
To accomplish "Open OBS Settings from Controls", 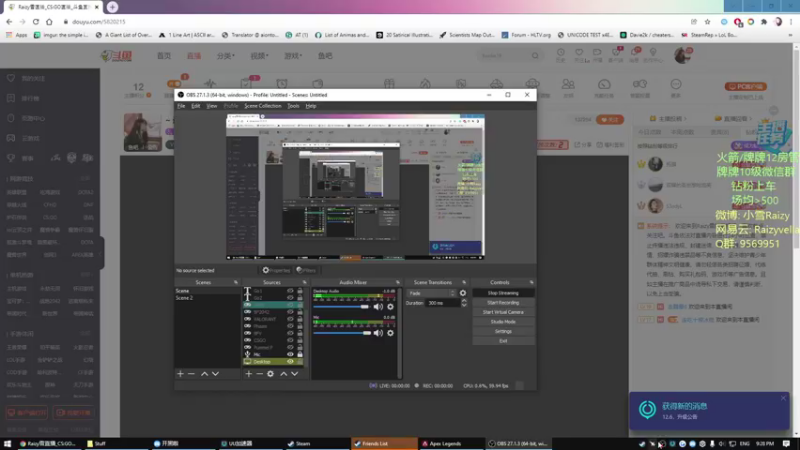I will click(x=503, y=331).
